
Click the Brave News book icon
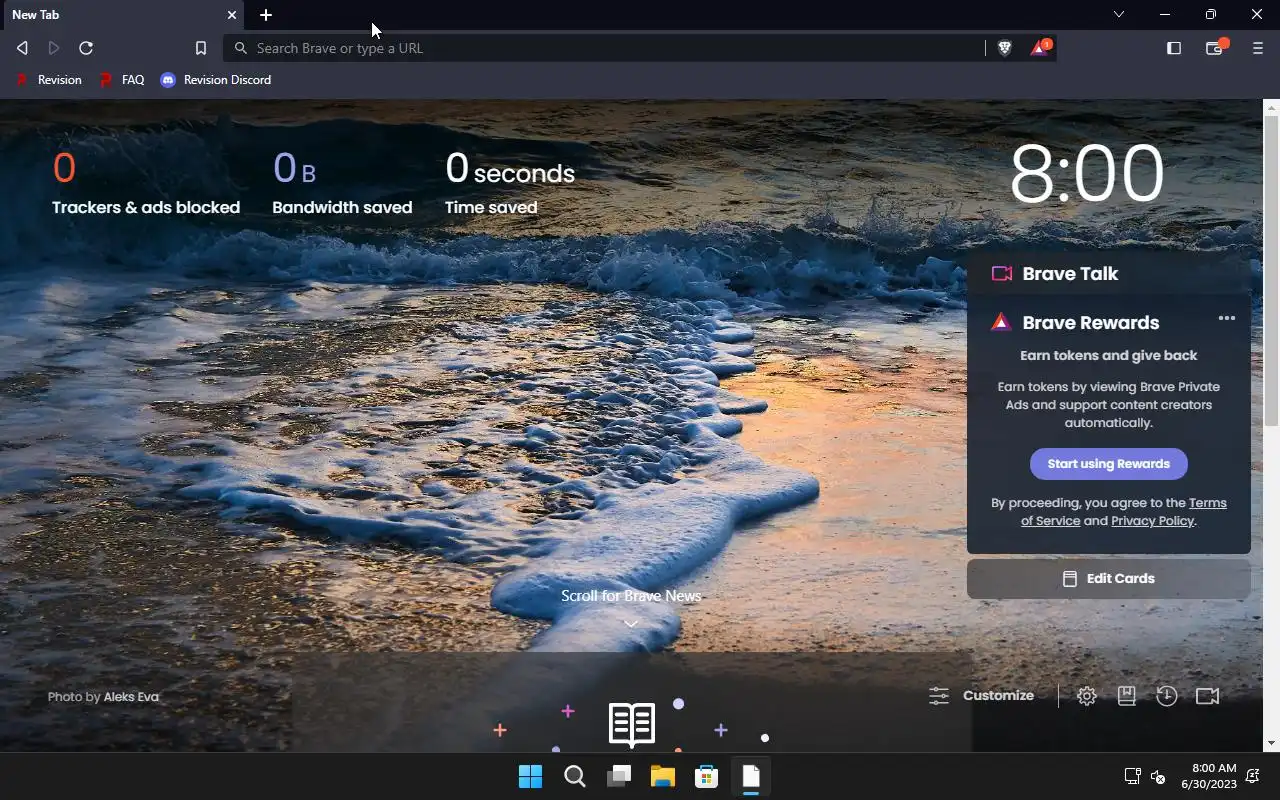click(x=632, y=724)
